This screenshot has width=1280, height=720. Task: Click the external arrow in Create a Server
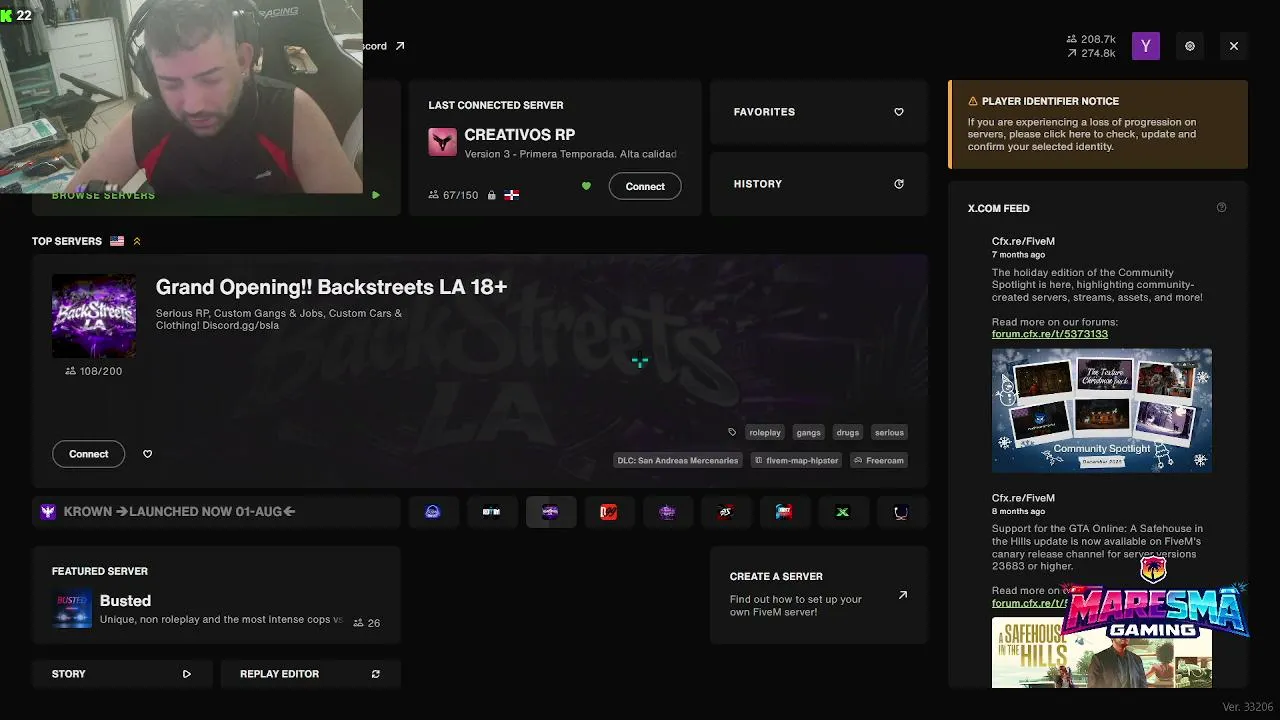point(903,595)
